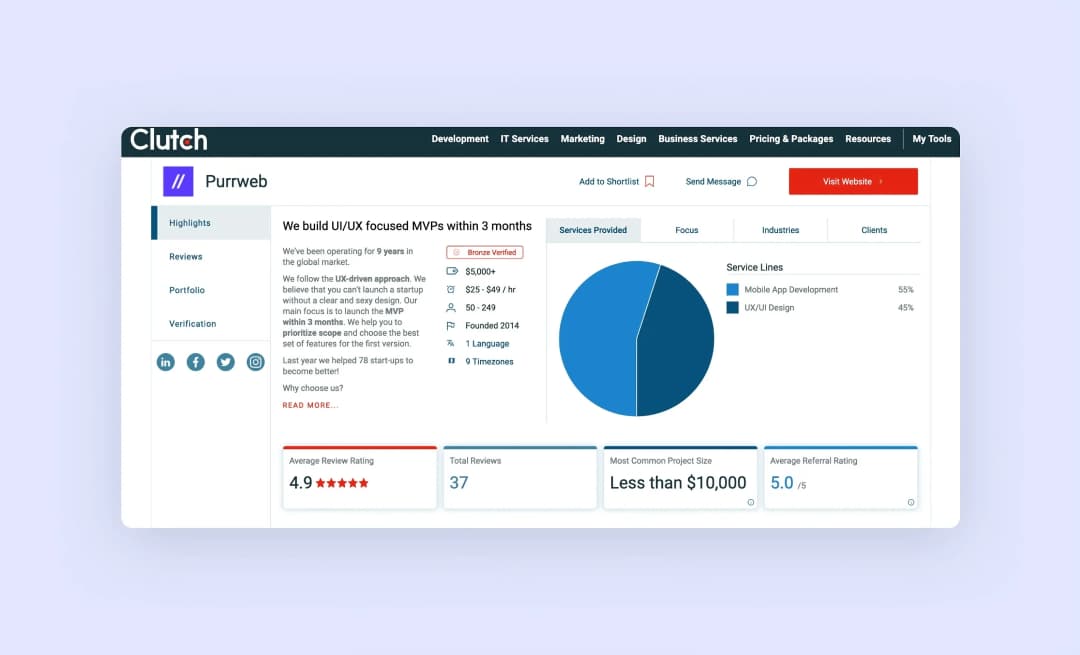Screen dimensions: 1080x655
Task: Switch to the Industries tab
Action: point(780,230)
